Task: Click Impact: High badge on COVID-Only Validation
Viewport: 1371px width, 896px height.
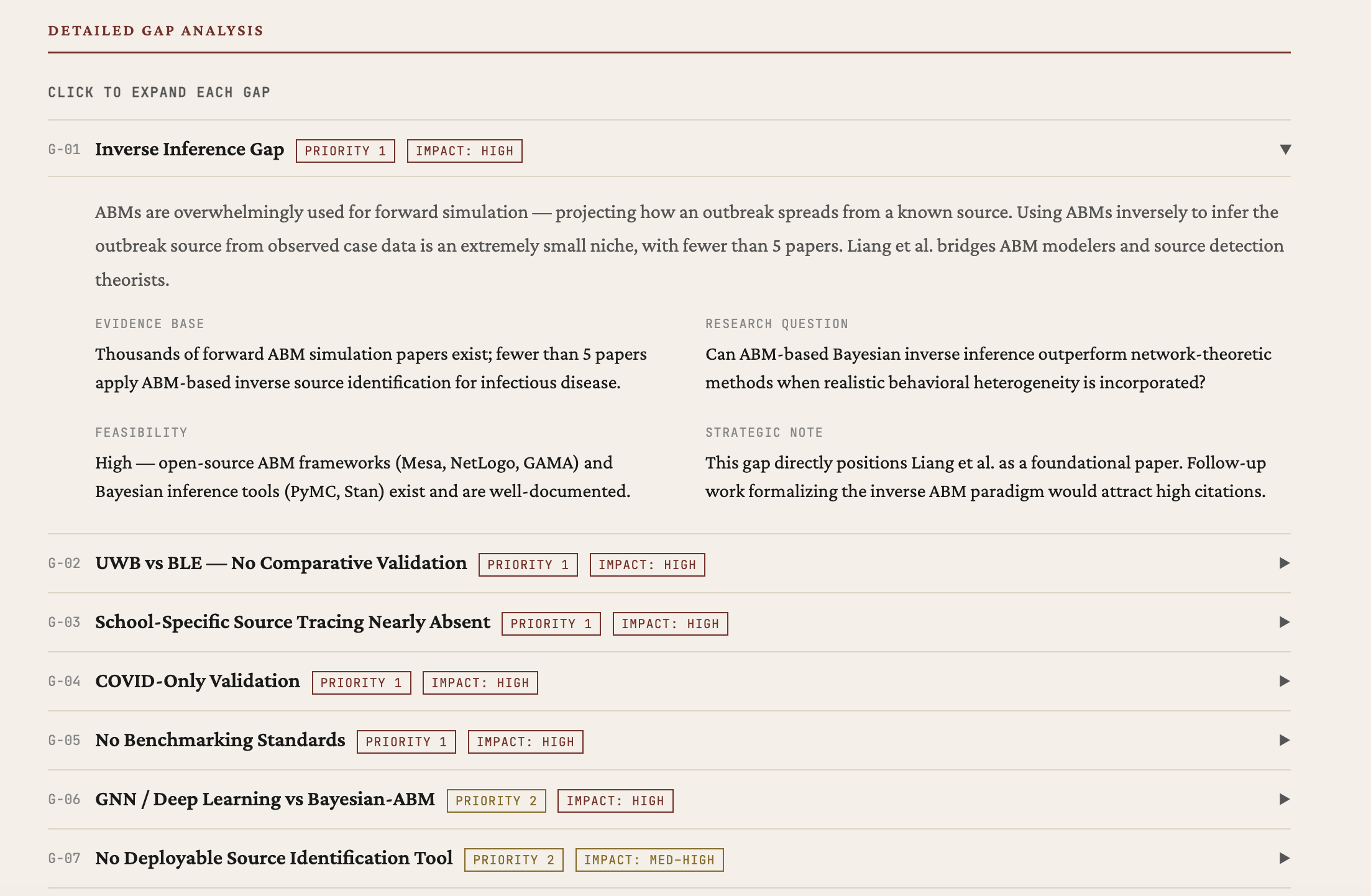Action: click(x=480, y=683)
